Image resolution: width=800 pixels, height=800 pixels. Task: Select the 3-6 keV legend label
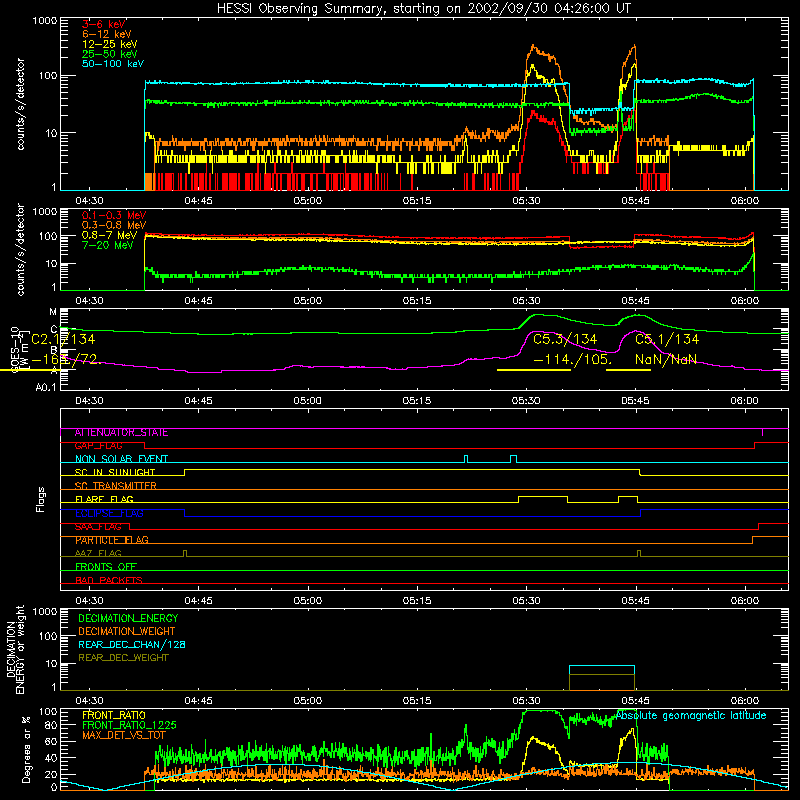[104, 24]
